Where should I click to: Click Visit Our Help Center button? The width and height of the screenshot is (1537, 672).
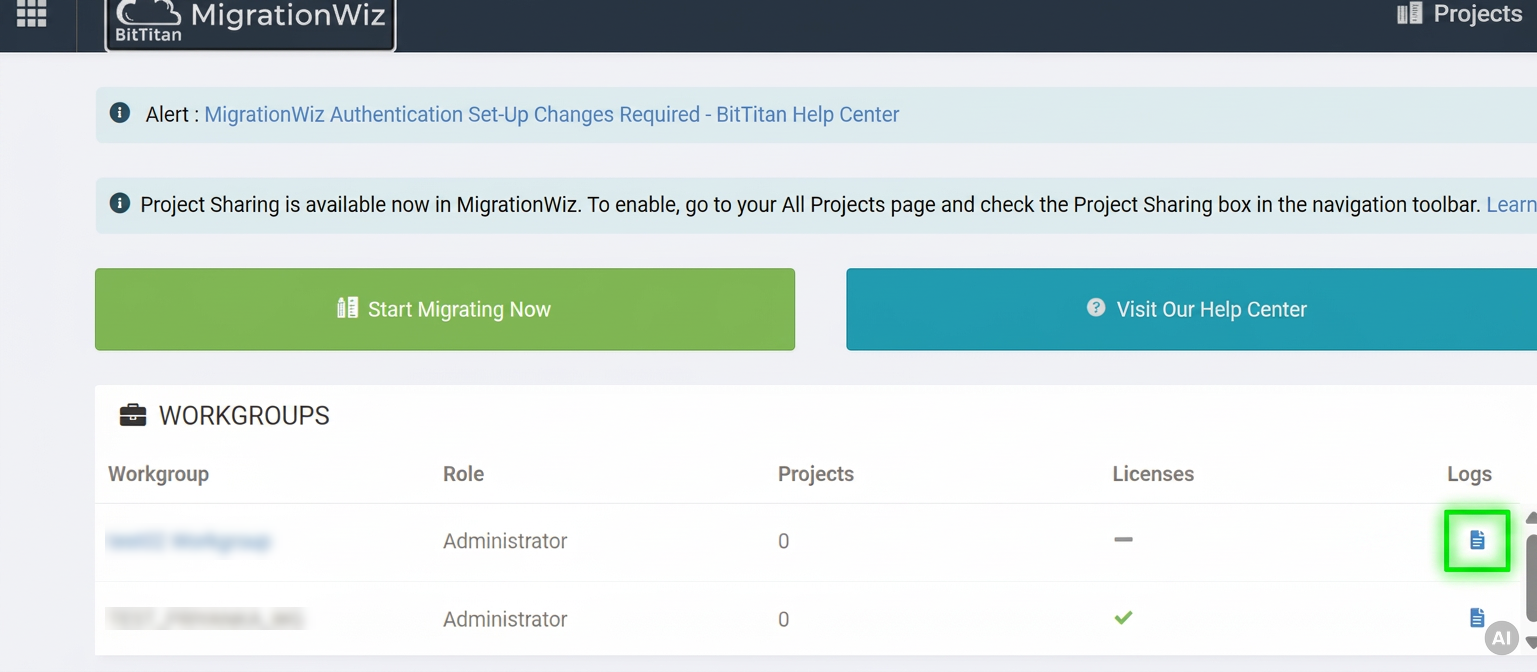[x=1191, y=309]
